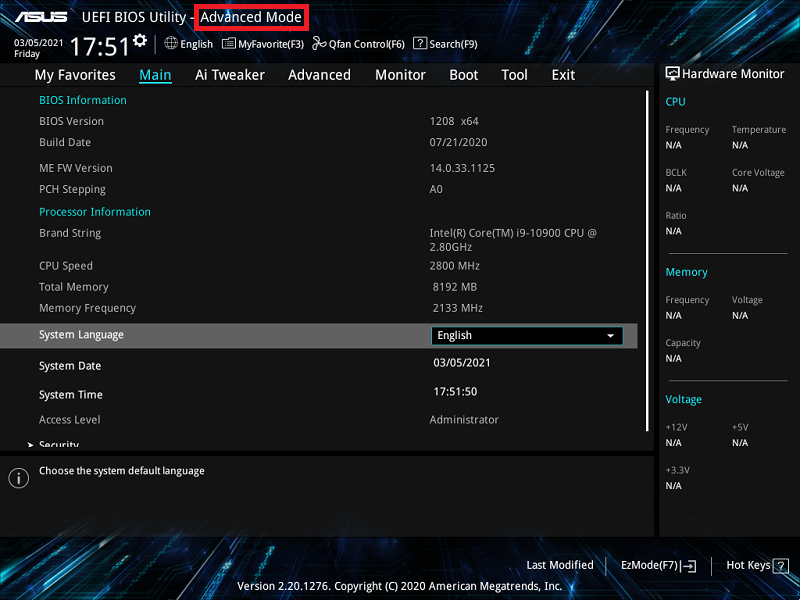Select the System Time value field
This screenshot has height=600, width=800.
[455, 392]
